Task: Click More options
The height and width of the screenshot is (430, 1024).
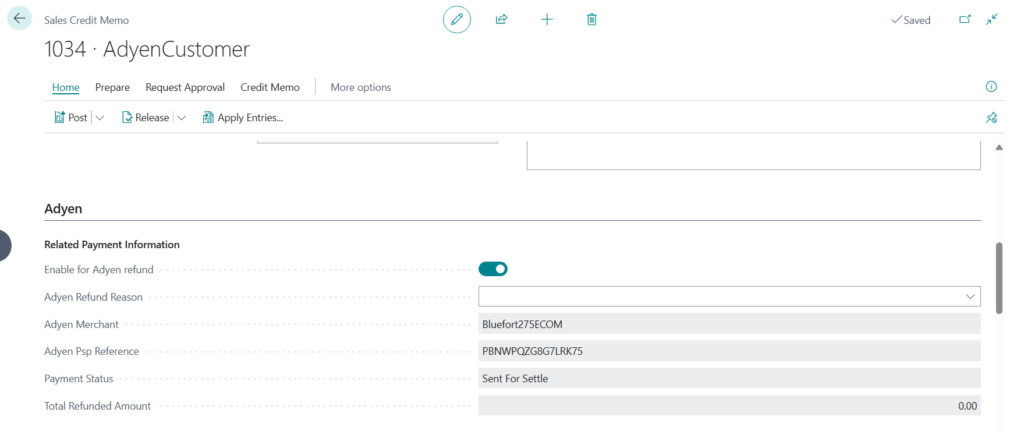Action: pyautogui.click(x=361, y=87)
